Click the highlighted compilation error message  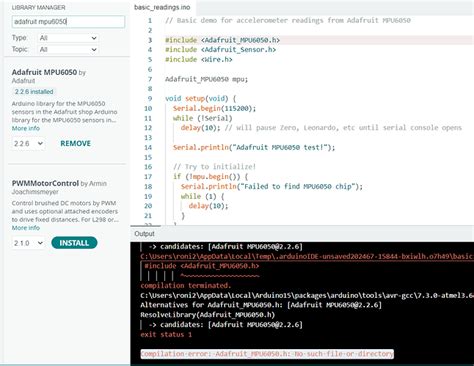[267, 354]
